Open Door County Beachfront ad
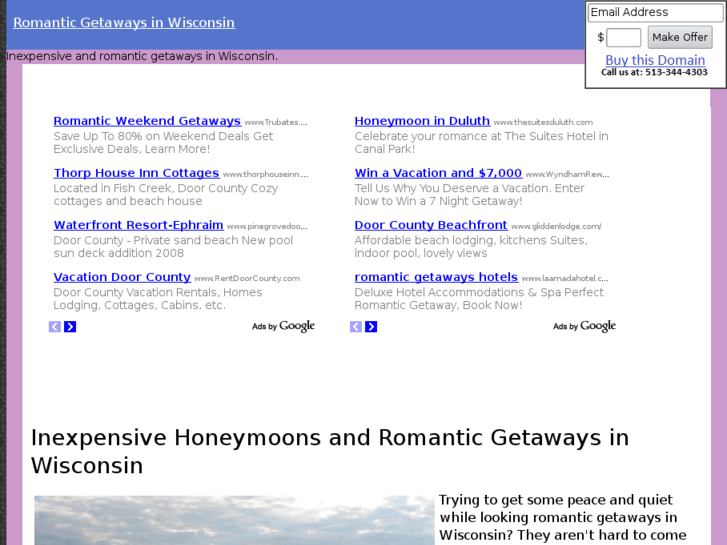Viewport: 727px width, 545px height. (431, 225)
